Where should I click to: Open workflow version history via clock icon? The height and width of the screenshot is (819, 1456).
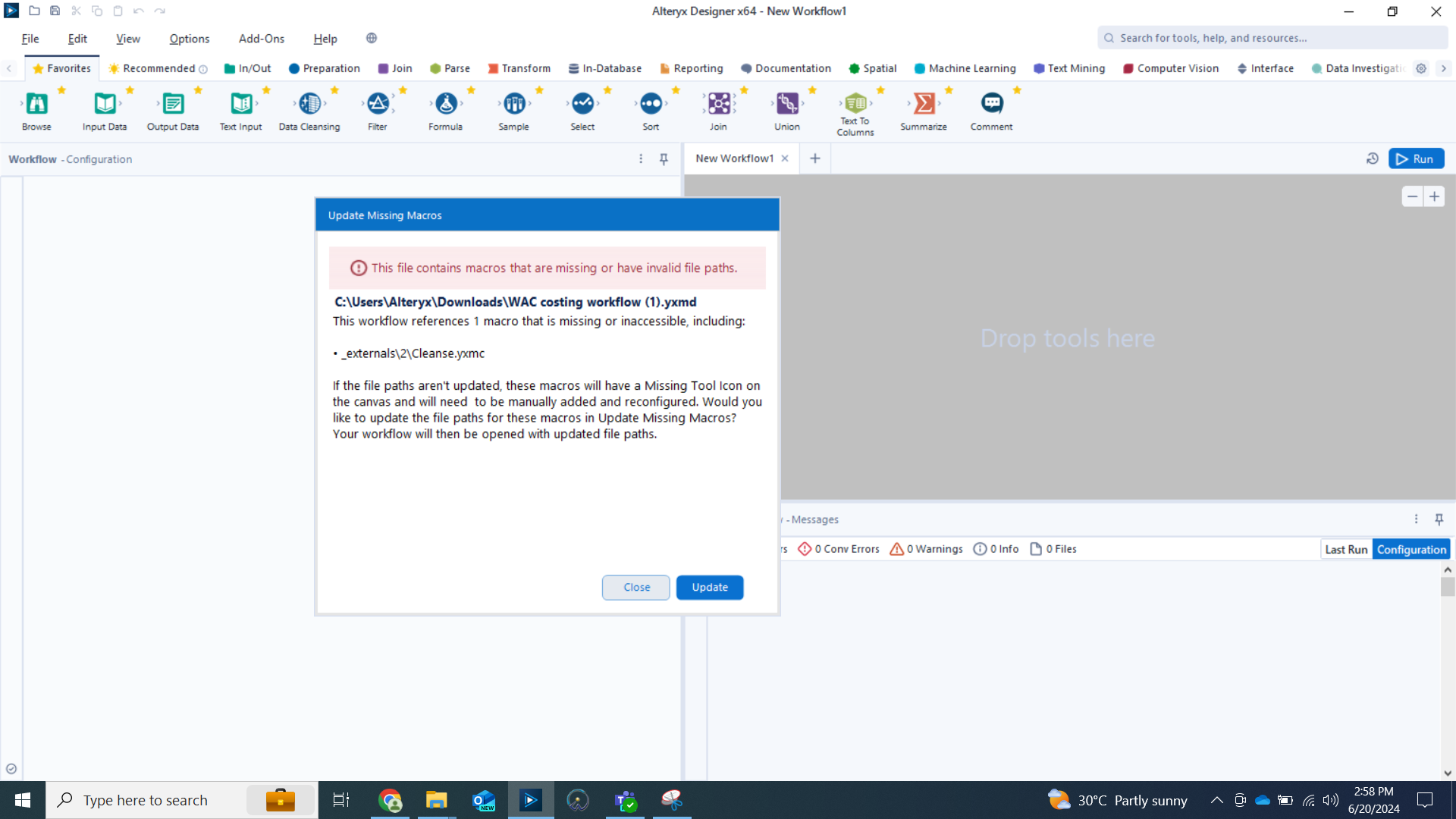pyautogui.click(x=1373, y=158)
